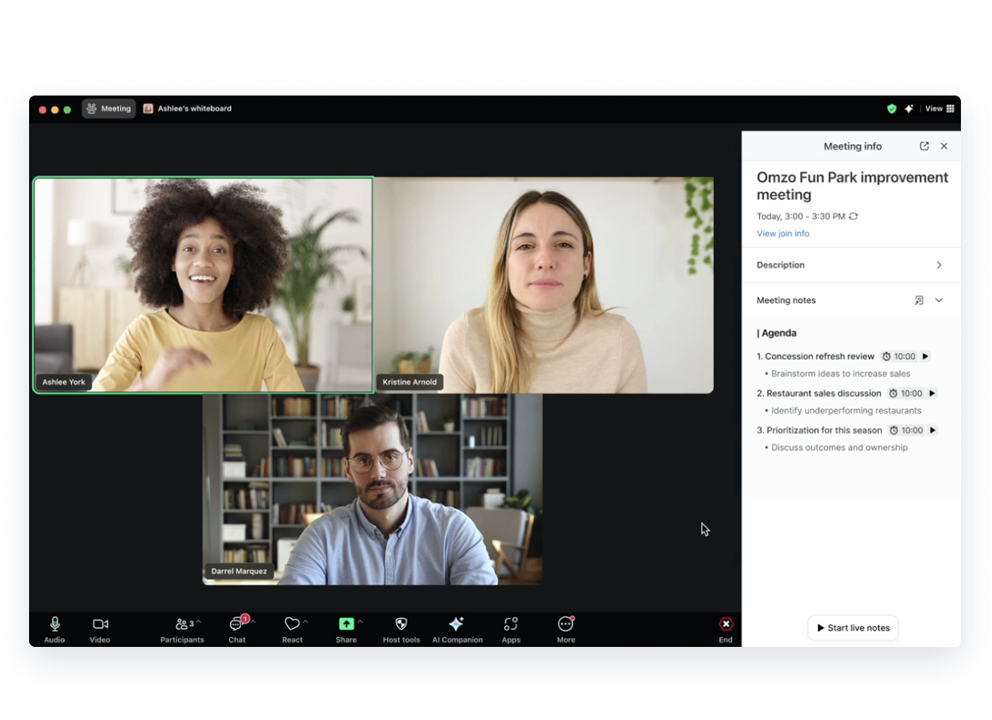Click the Meeting info panel header text
Viewport: 992px width, 720px height.
[x=852, y=146]
